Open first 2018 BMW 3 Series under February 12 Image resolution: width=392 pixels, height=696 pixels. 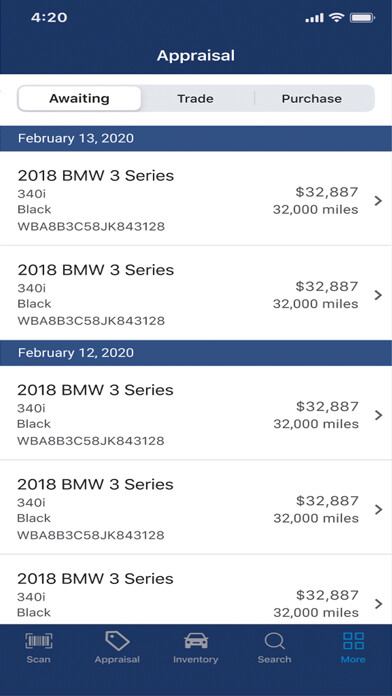coord(196,413)
